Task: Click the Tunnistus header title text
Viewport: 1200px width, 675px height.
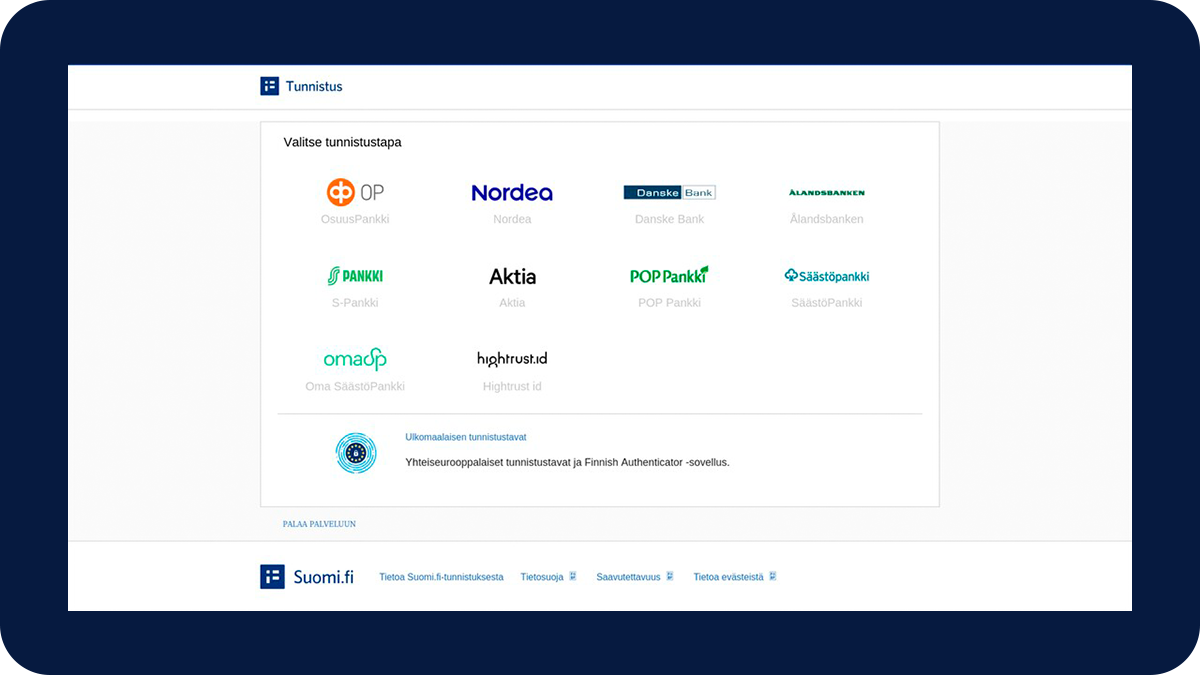Action: tap(314, 86)
